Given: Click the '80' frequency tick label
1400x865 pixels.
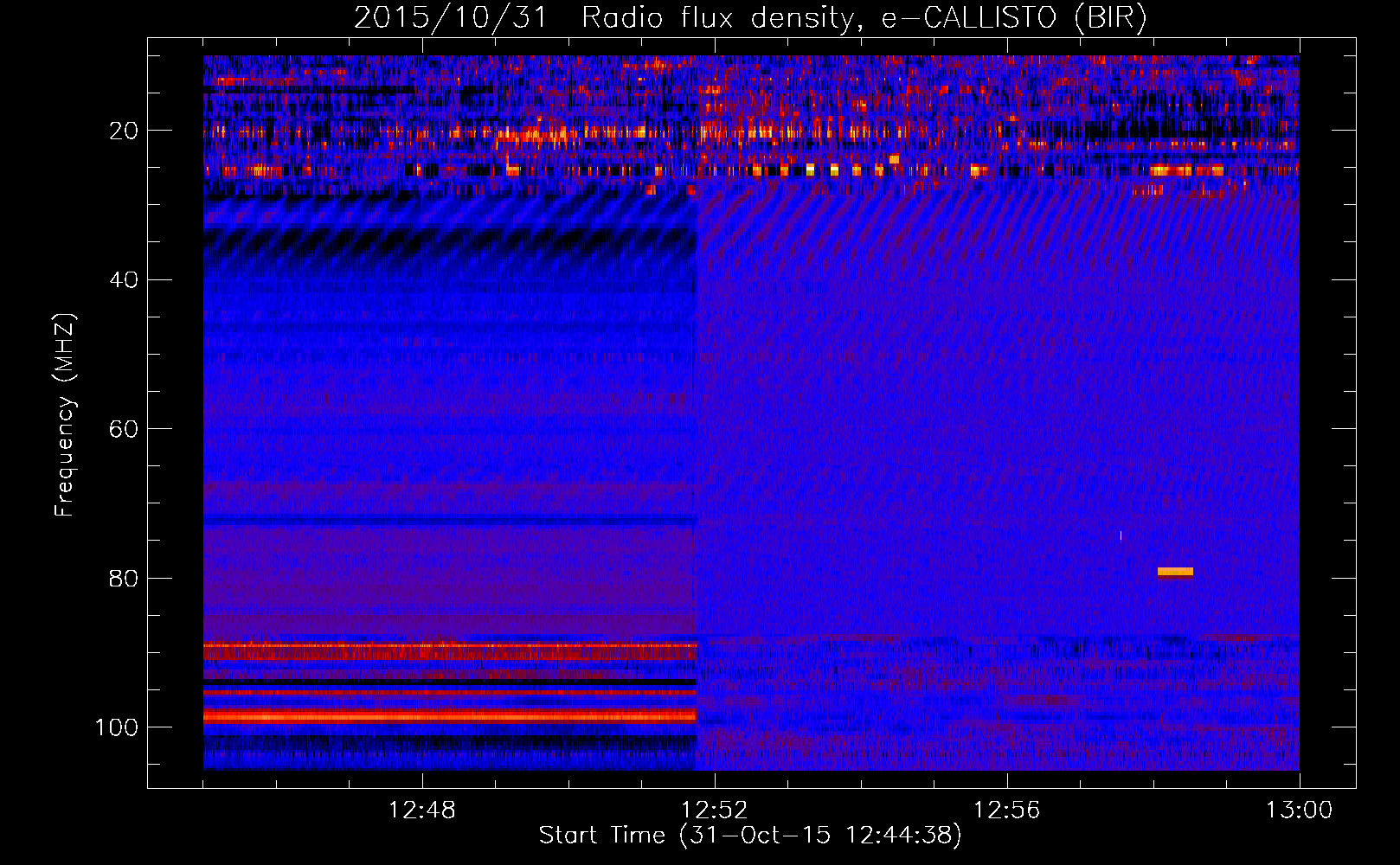Looking at the screenshot, I should 125,578.
